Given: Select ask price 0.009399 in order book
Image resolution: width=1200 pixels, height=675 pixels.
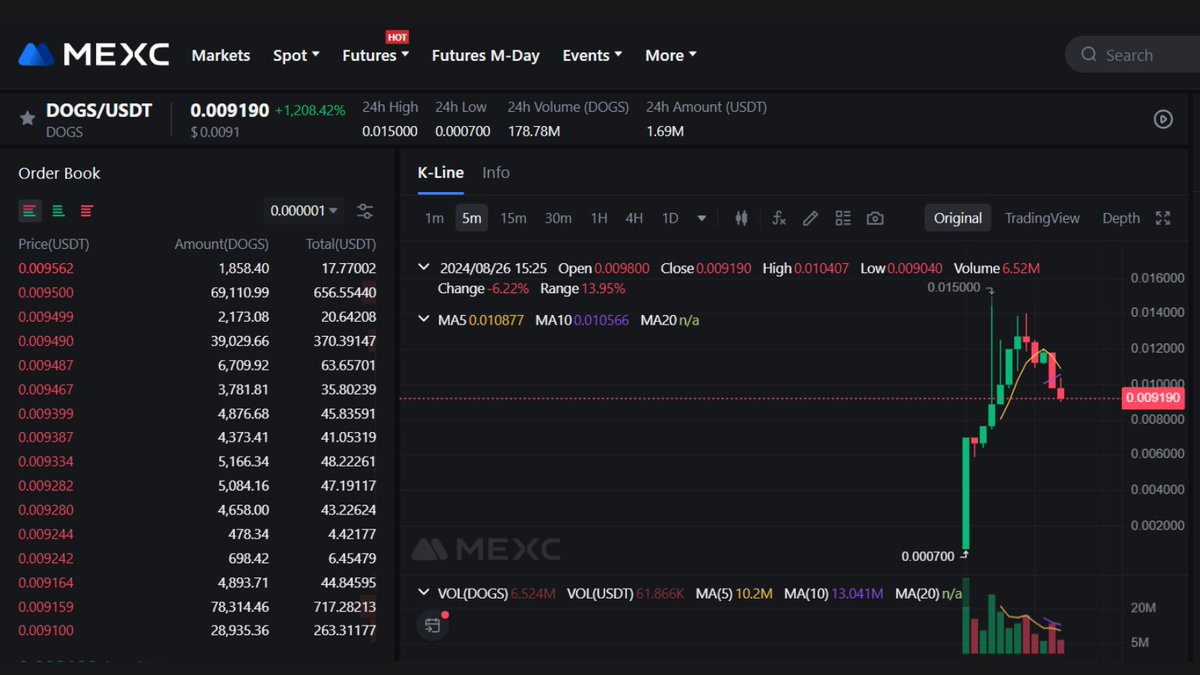Looking at the screenshot, I should pyautogui.click(x=46, y=413).
